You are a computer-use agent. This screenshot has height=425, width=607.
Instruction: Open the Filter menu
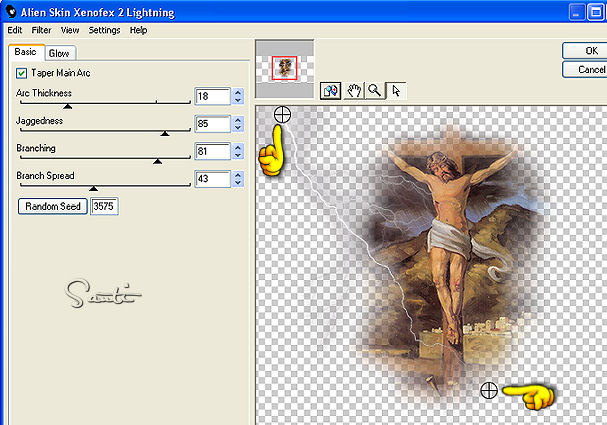click(x=41, y=30)
